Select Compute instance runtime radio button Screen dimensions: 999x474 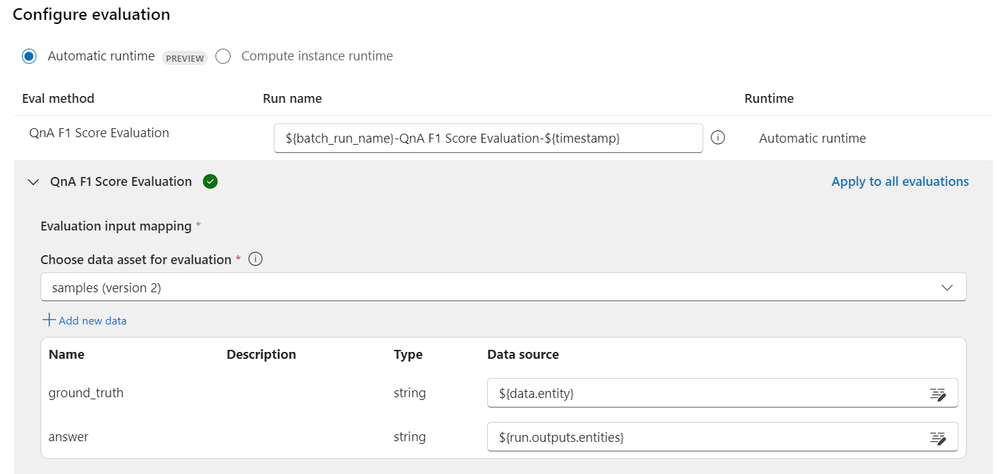tap(223, 56)
